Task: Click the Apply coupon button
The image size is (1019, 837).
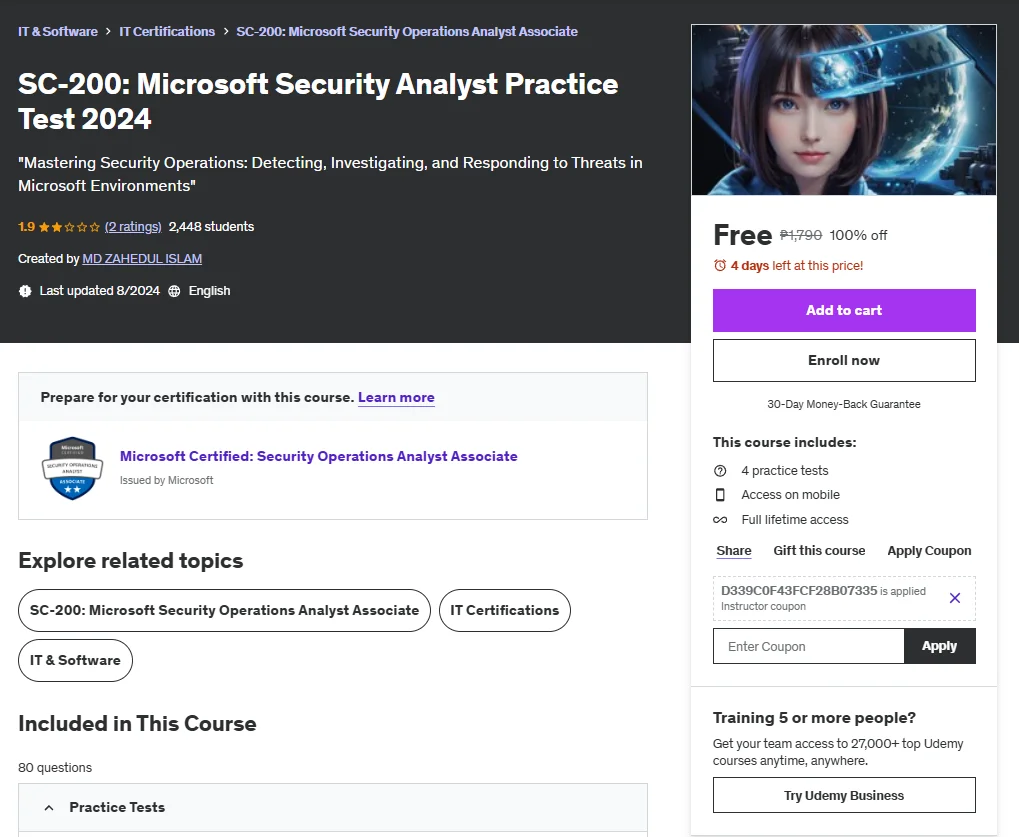Action: coord(940,647)
